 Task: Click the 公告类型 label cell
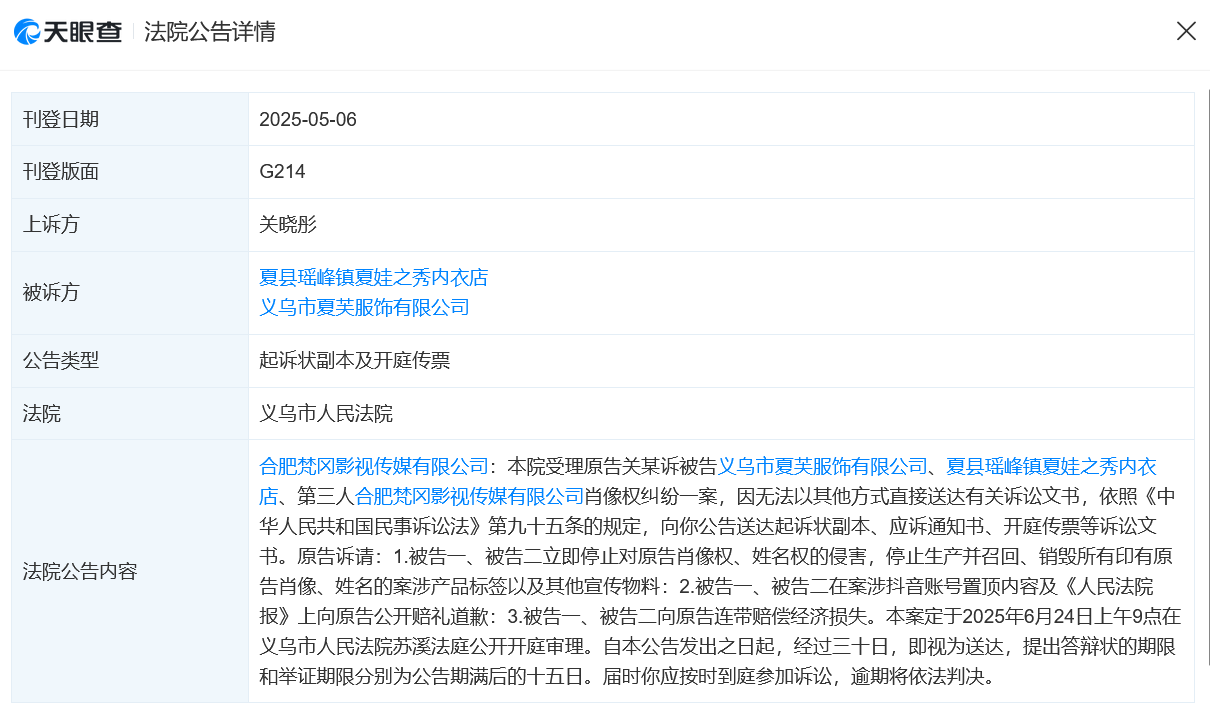pyautogui.click(x=130, y=360)
